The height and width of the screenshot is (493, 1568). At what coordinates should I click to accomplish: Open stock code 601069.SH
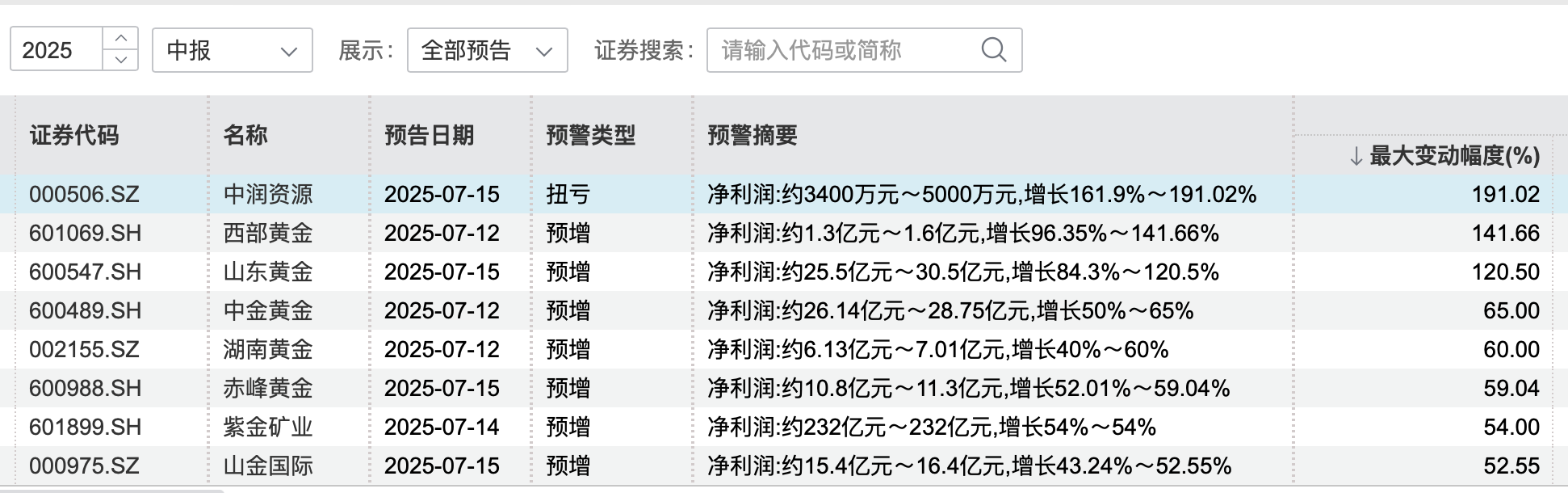(x=85, y=233)
